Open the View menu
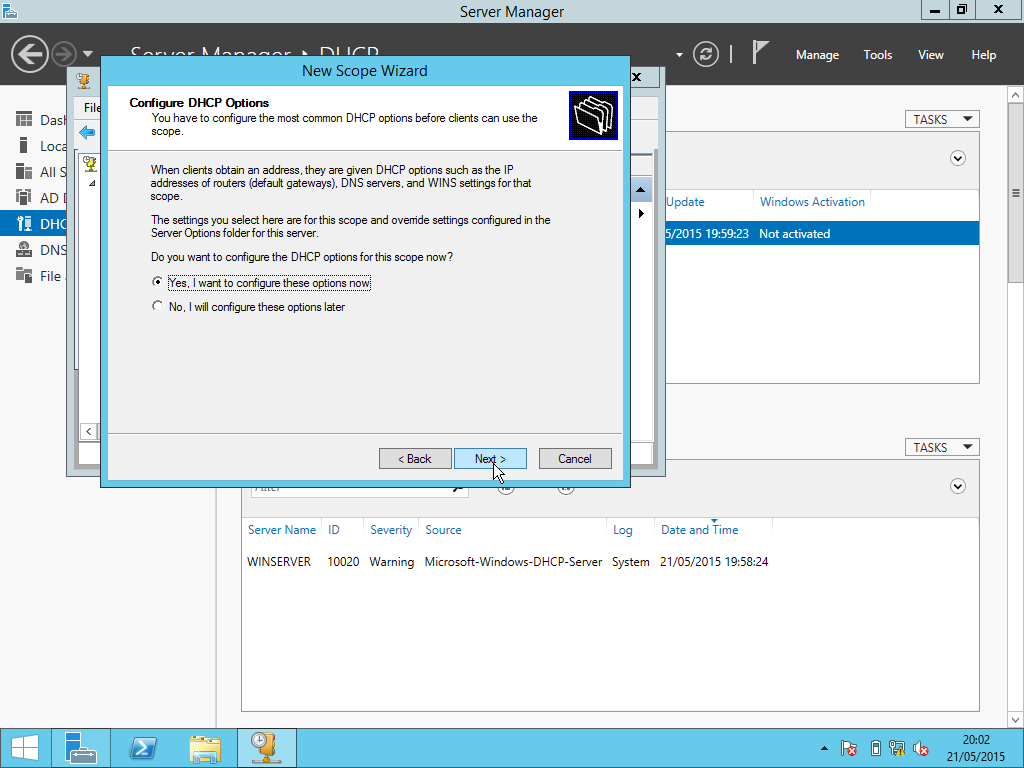The height and width of the screenshot is (768, 1024). tap(931, 55)
